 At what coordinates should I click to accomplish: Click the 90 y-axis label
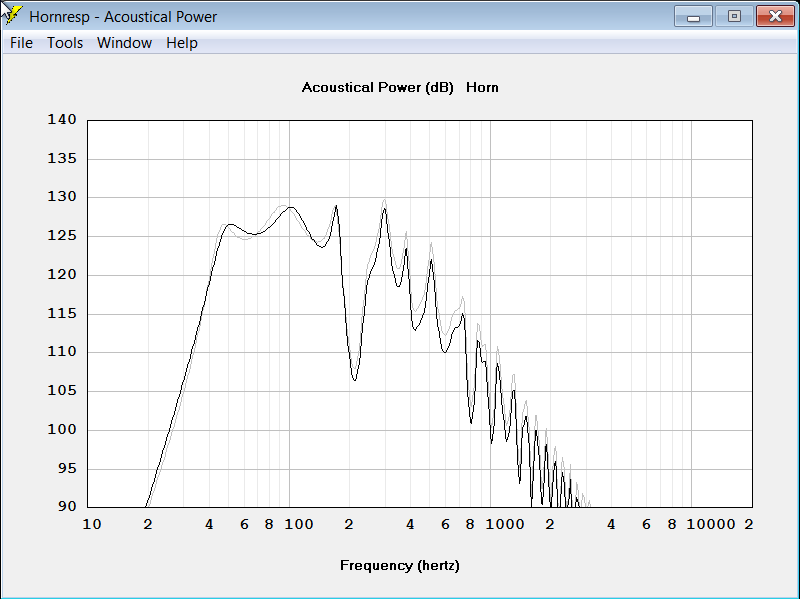[67, 507]
